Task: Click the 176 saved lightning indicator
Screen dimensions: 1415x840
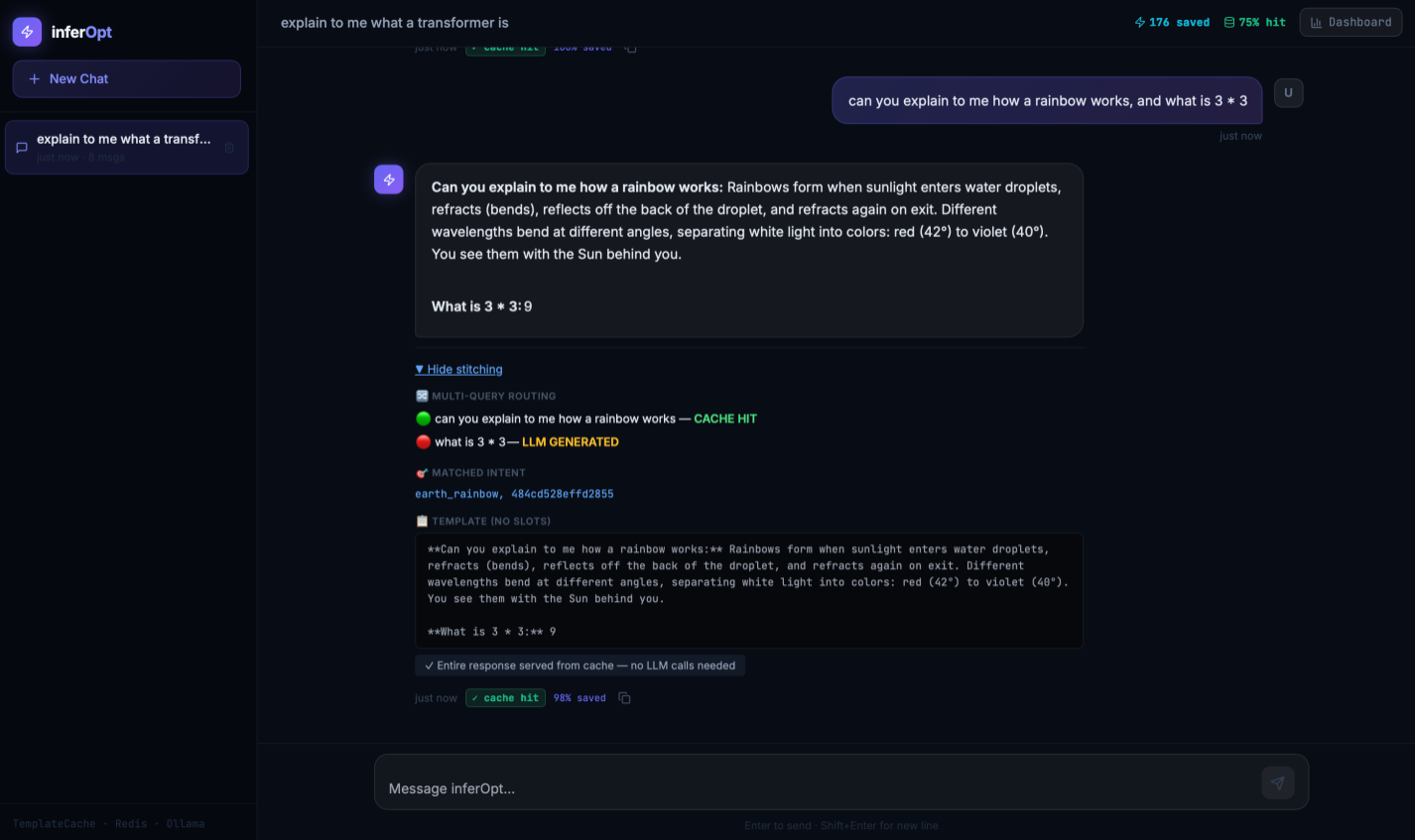Action: (1172, 22)
